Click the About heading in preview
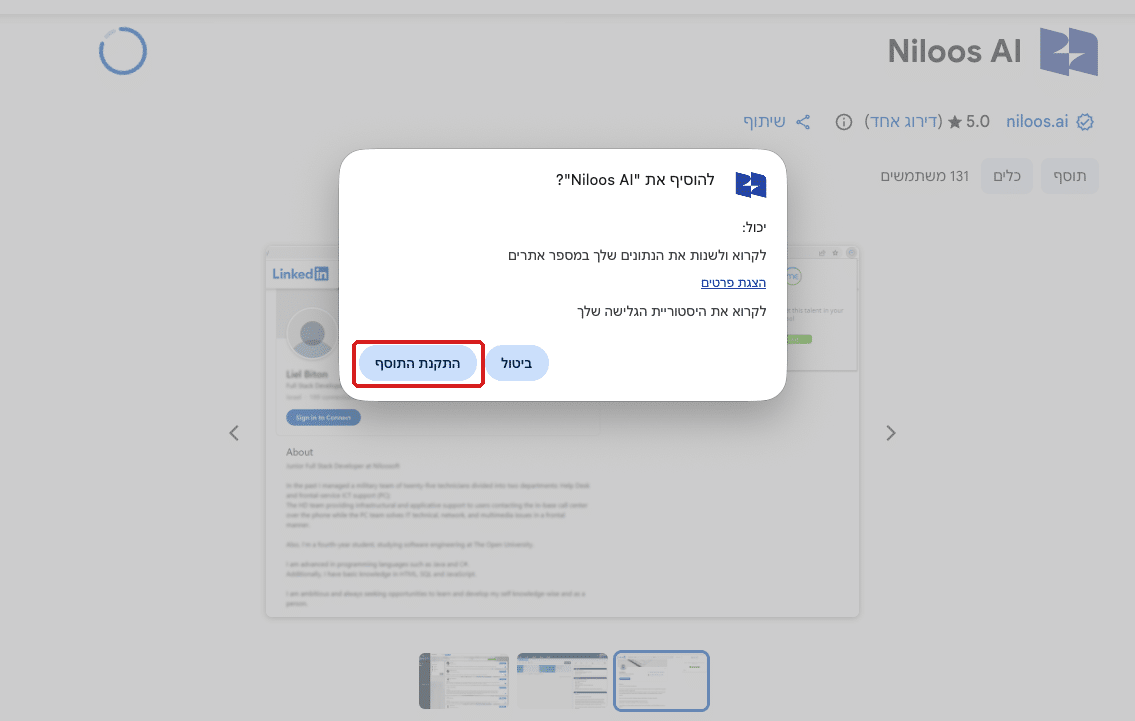The image size is (1135, 721). coord(300,452)
